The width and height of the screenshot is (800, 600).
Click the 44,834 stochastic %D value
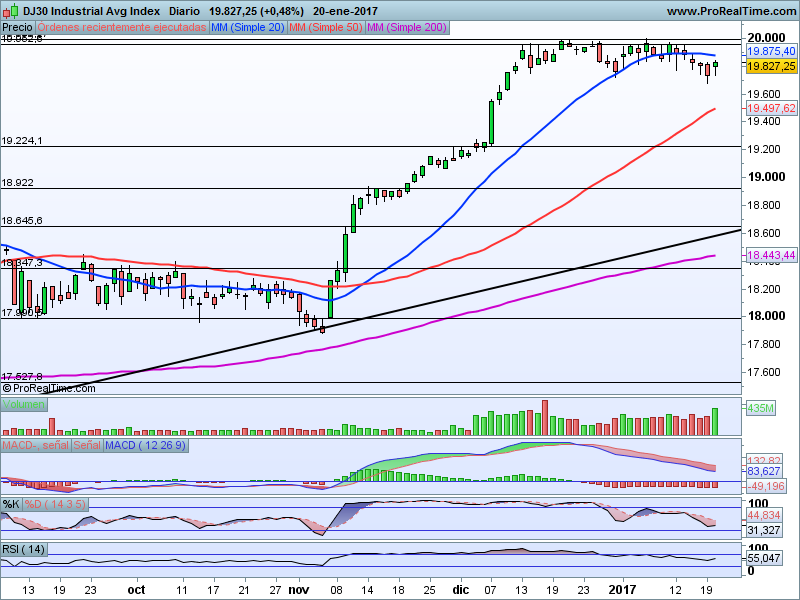(764, 515)
